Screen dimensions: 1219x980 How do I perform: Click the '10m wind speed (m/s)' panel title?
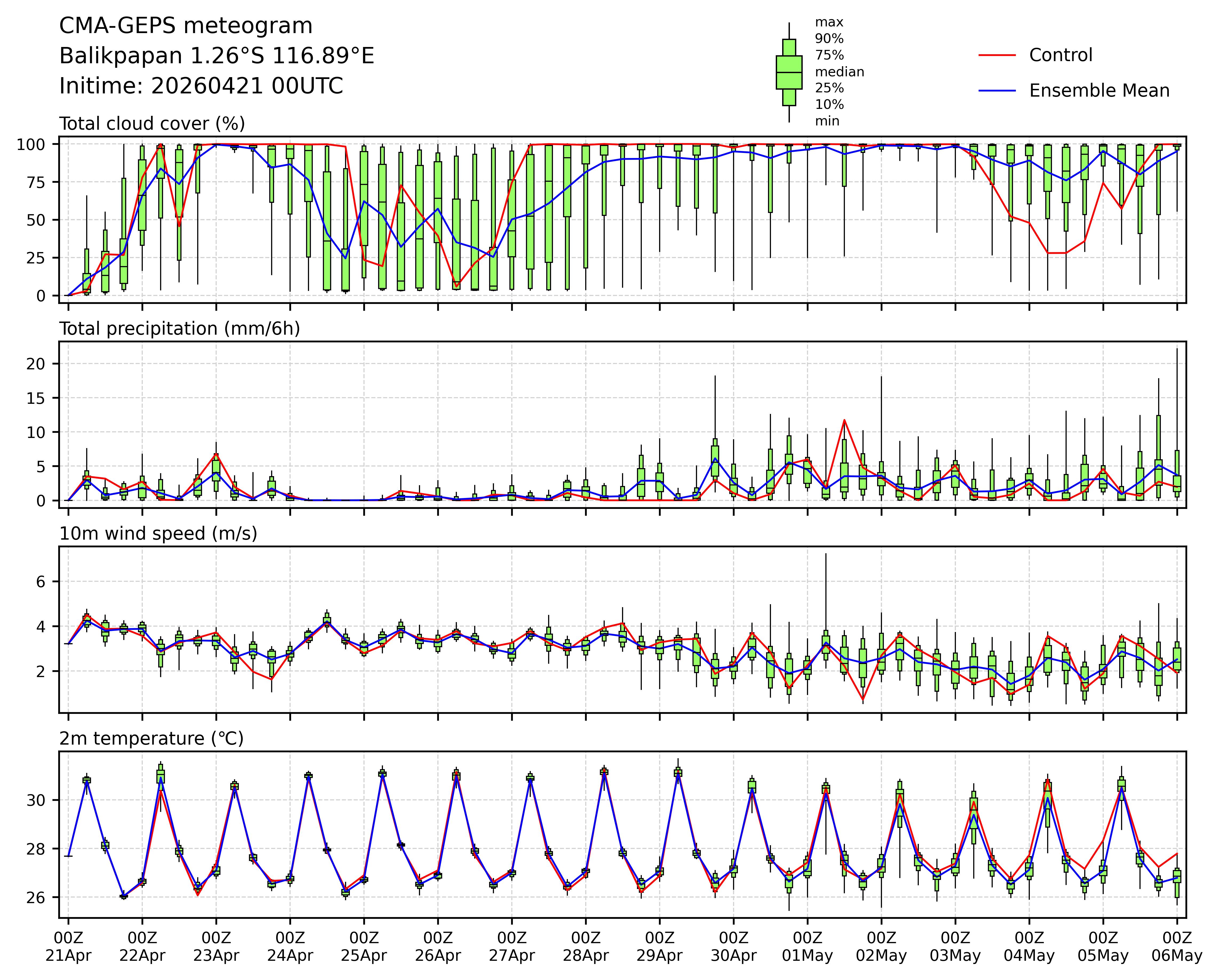click(158, 533)
